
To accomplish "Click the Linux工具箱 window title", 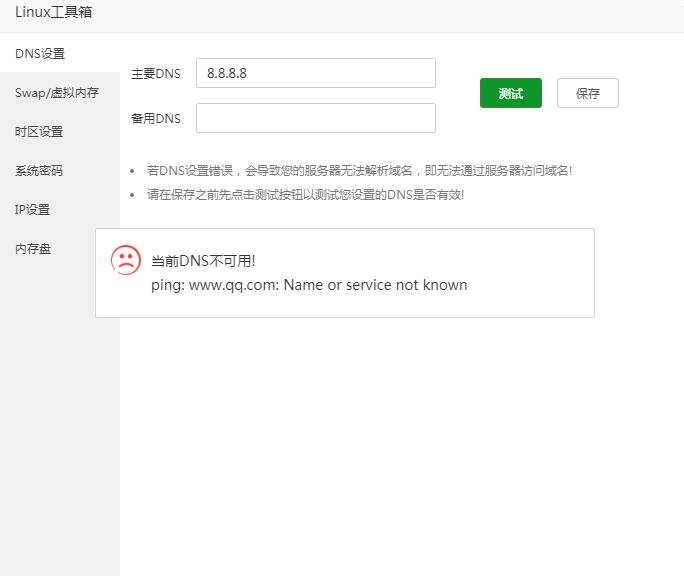I will [x=54, y=13].
